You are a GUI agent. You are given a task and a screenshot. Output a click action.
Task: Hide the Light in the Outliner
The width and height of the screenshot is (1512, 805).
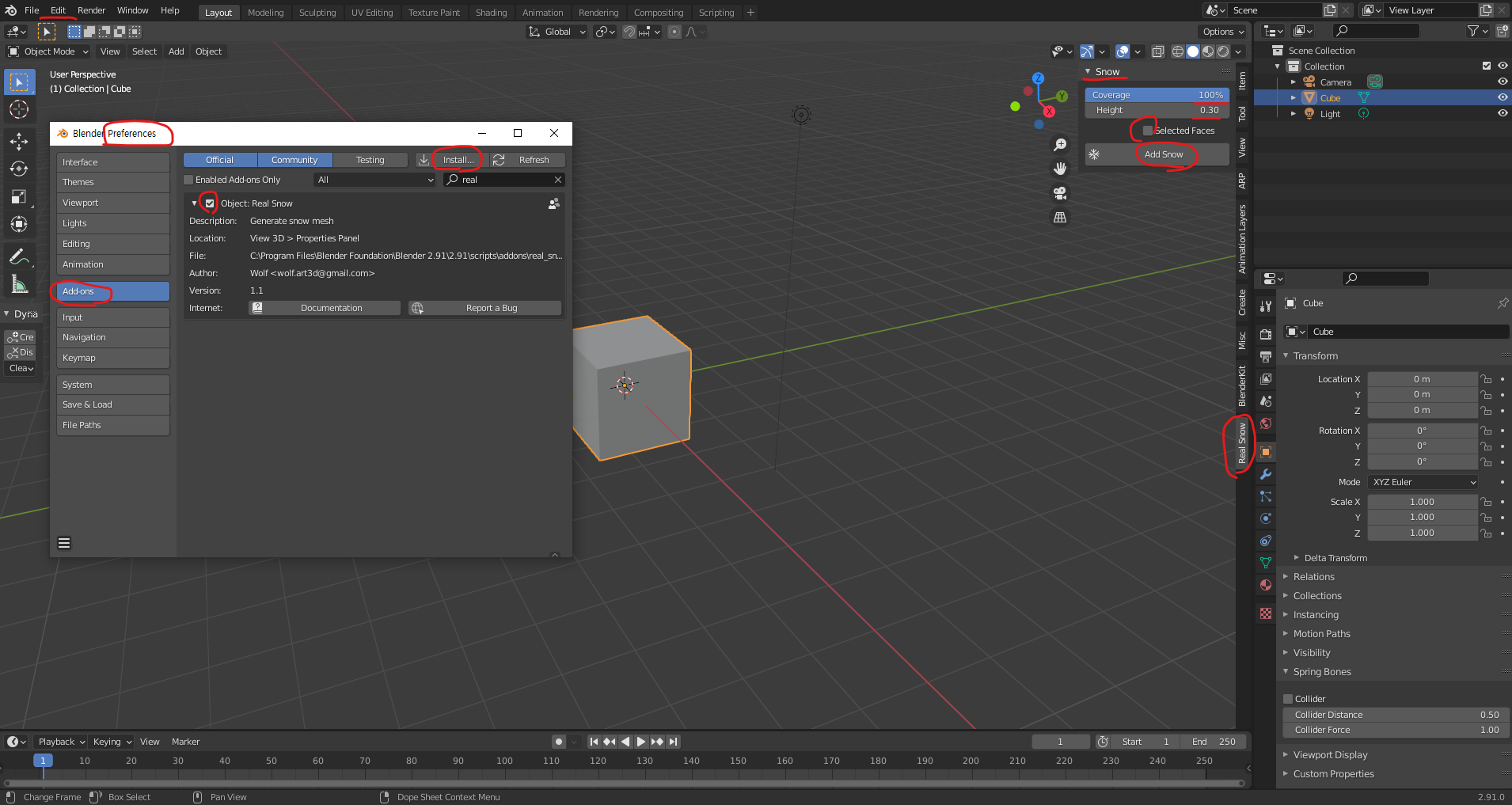[x=1503, y=113]
